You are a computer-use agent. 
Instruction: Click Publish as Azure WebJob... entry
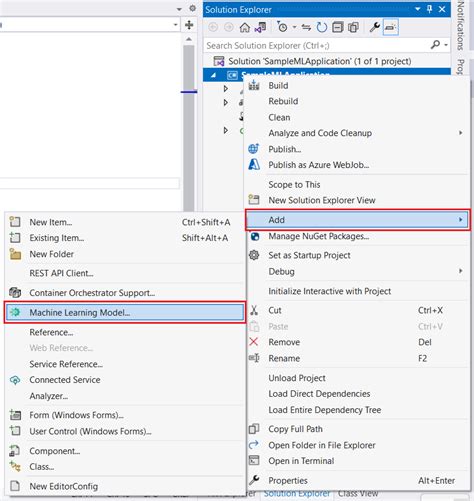click(357, 165)
